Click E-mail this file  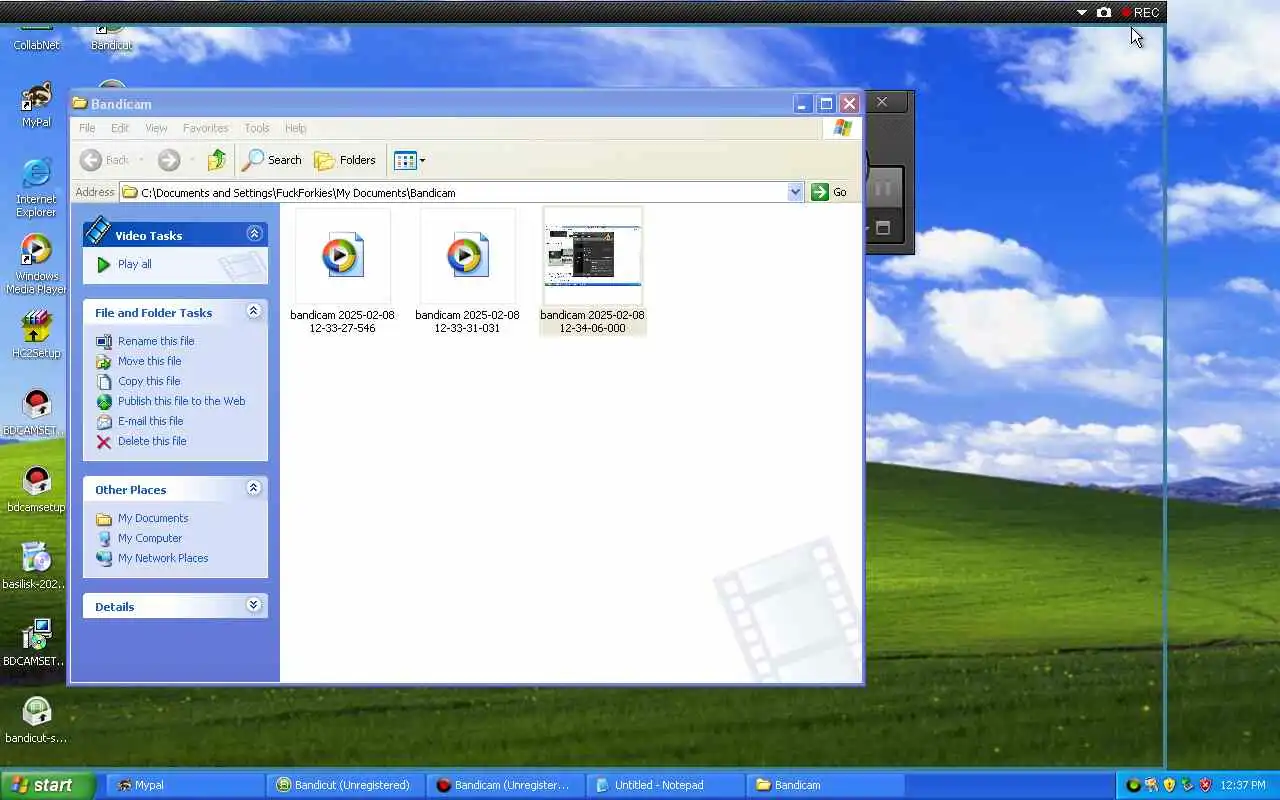pyautogui.click(x=150, y=421)
